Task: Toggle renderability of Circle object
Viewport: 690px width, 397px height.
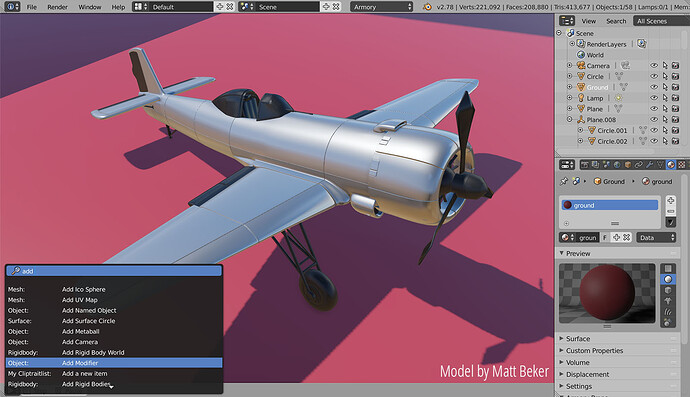Action: click(675, 76)
